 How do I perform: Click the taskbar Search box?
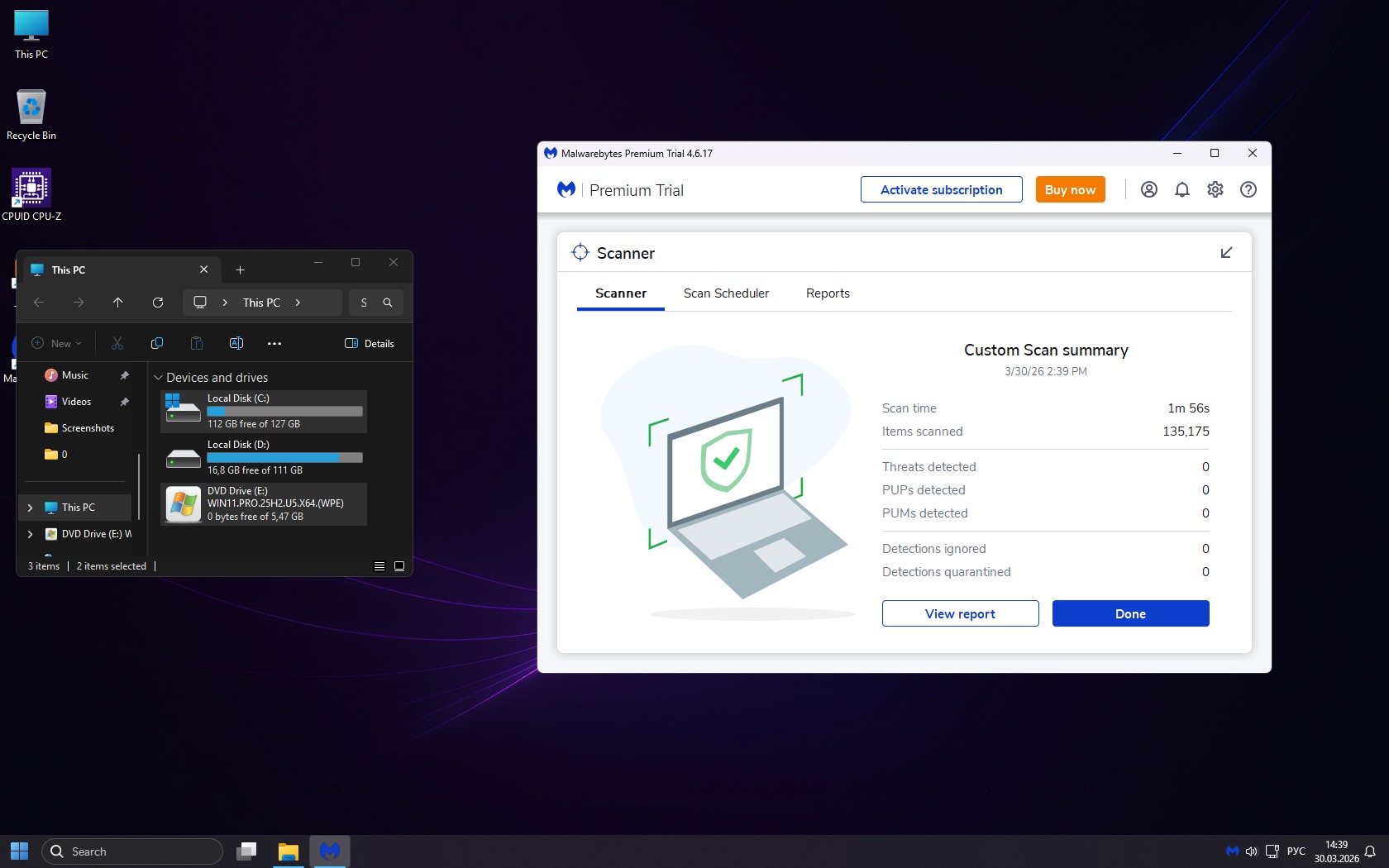pos(132,851)
